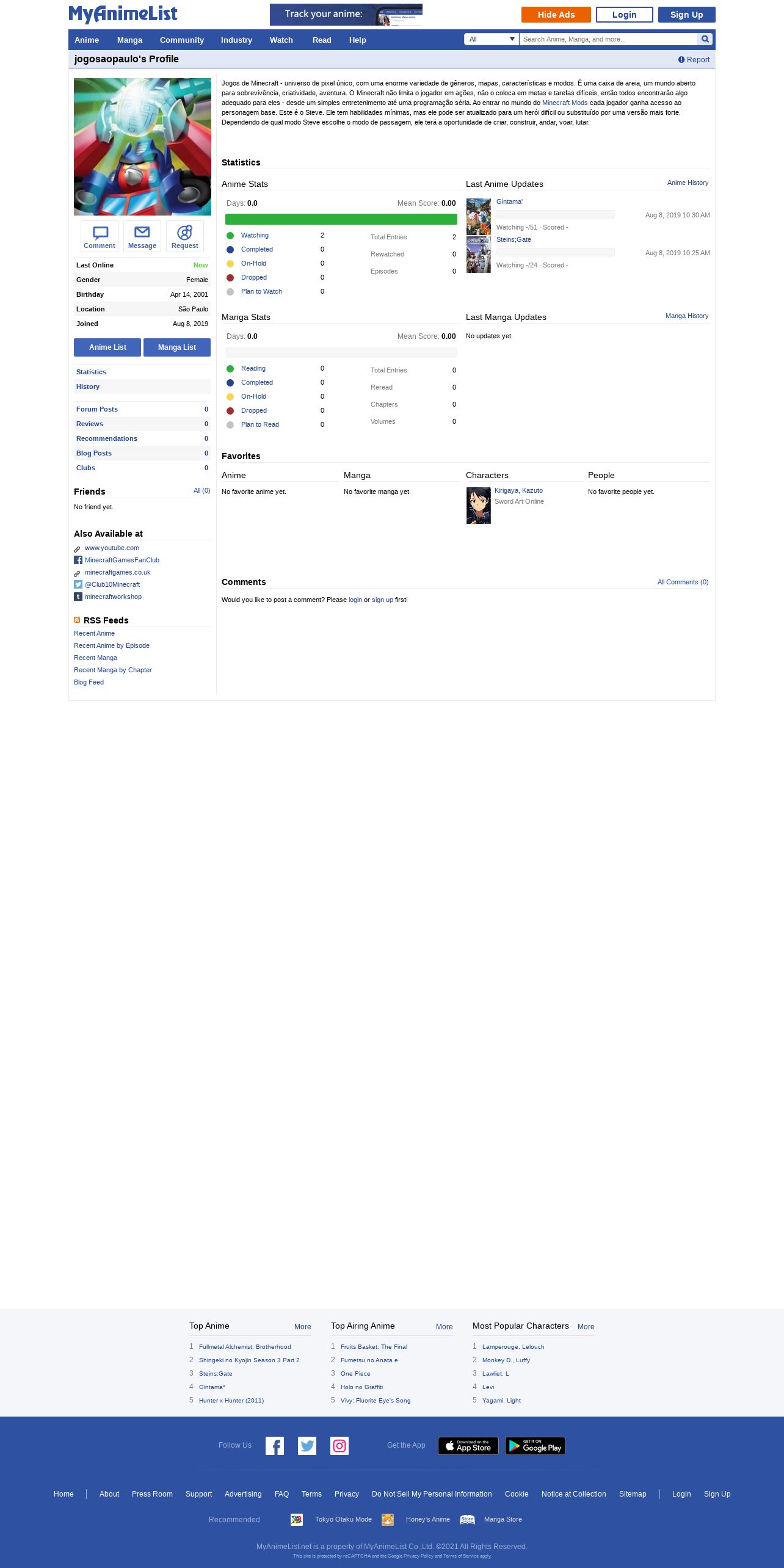This screenshot has width=784, height=1568.
Task: Click the footer Sitemap link
Action: click(x=633, y=1494)
